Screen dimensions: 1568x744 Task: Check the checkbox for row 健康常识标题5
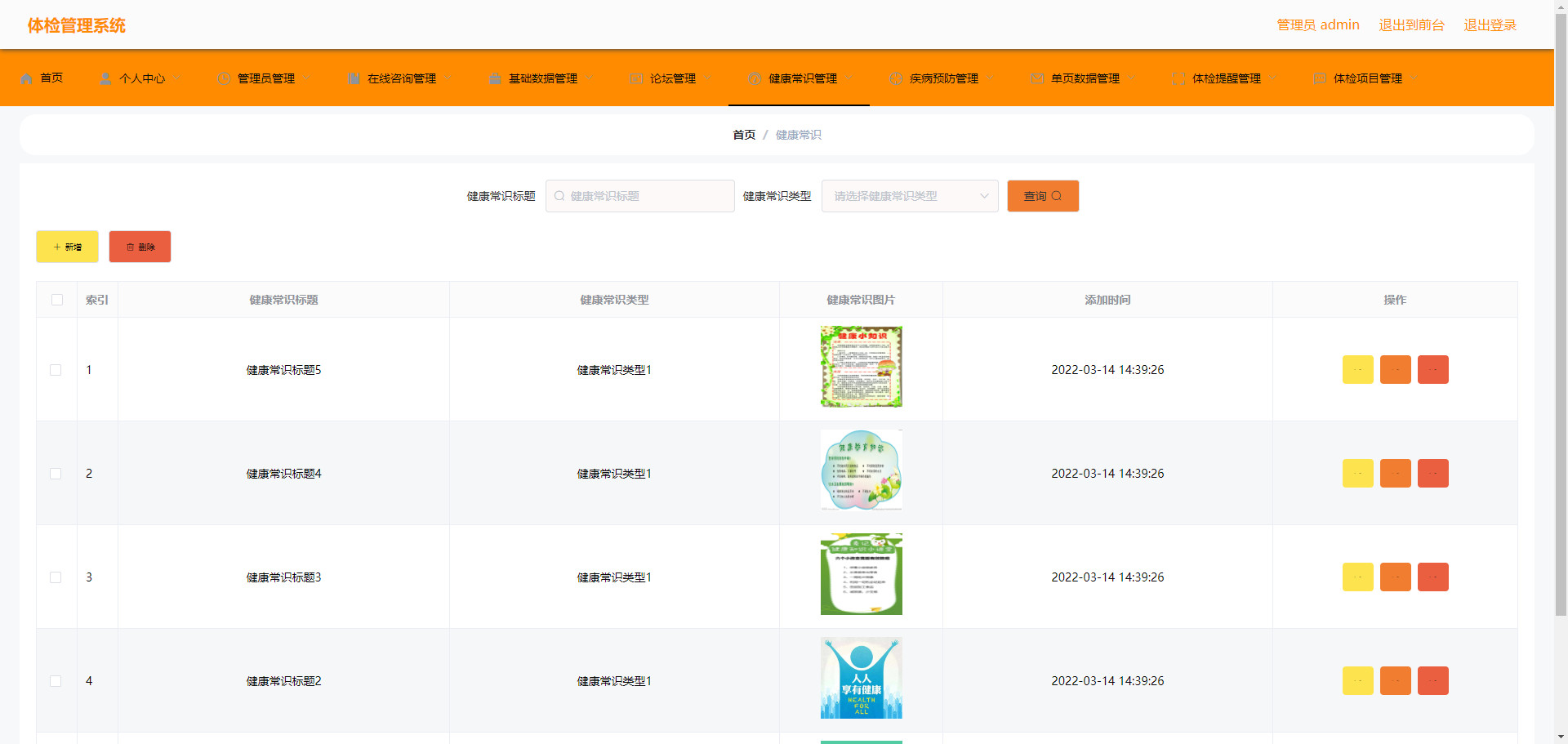(x=56, y=370)
